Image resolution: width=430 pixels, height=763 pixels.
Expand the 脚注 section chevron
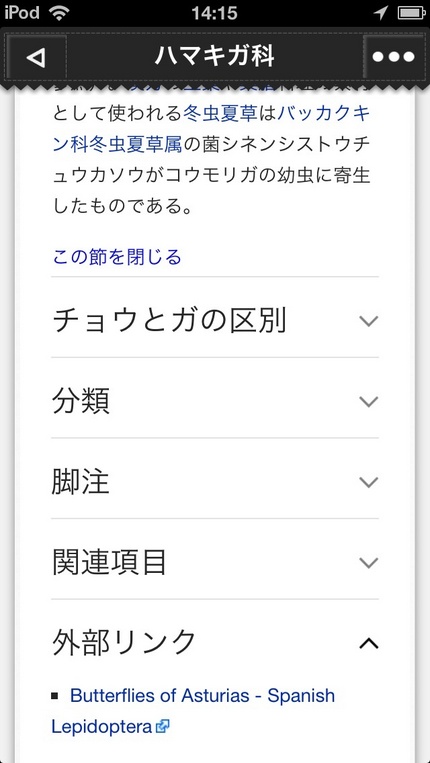tap(368, 483)
